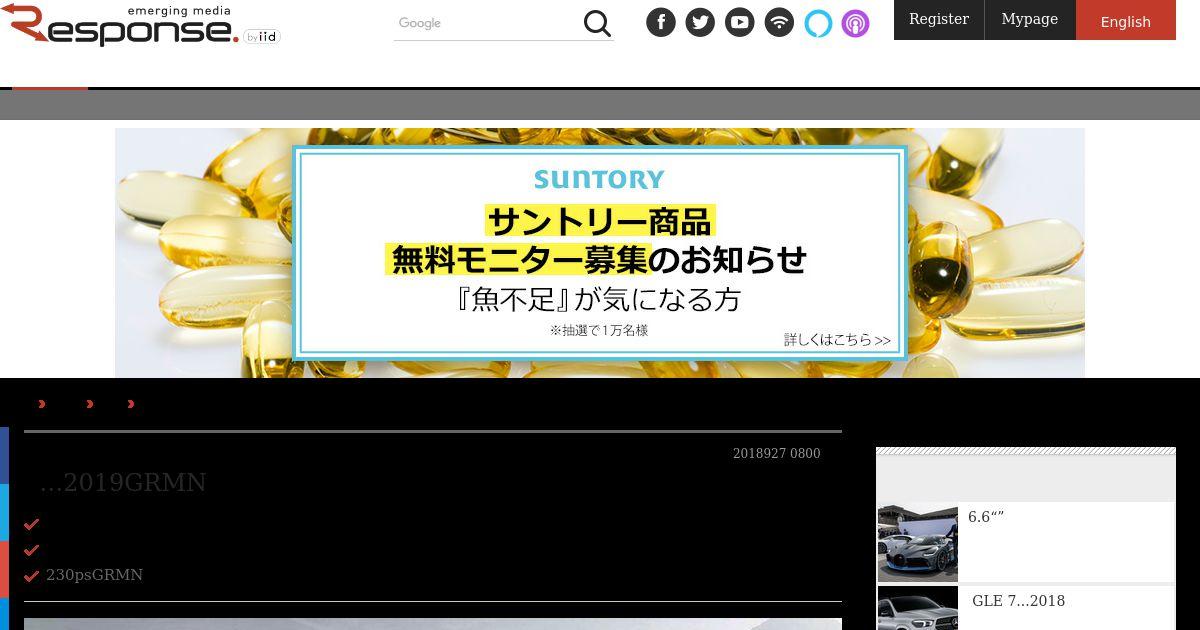Open the 'GLE 7...2018' sidebar article
Viewport: 1200px width, 630px height.
coord(1018,601)
